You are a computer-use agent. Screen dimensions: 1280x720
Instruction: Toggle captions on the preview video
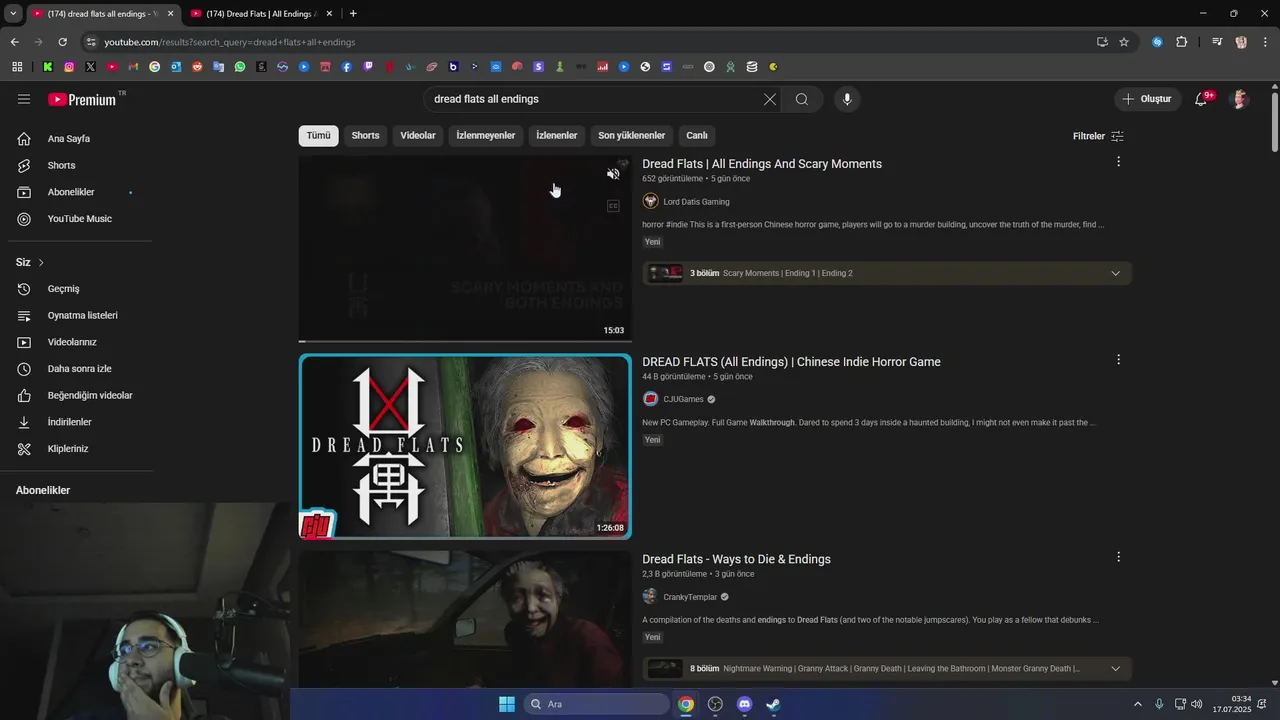[x=613, y=206]
